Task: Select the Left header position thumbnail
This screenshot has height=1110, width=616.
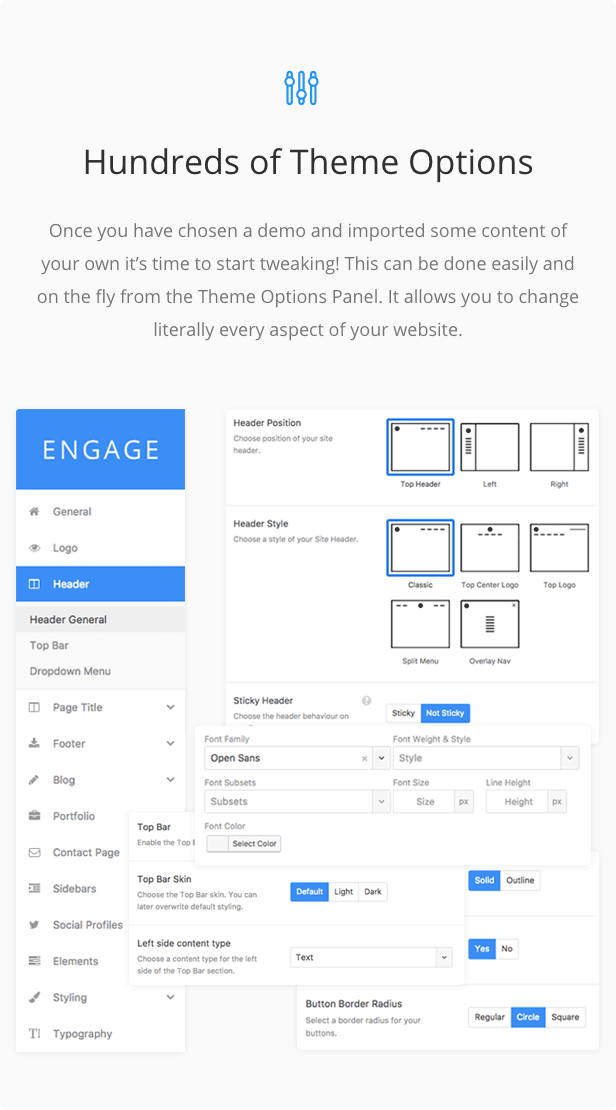Action: coord(490,447)
